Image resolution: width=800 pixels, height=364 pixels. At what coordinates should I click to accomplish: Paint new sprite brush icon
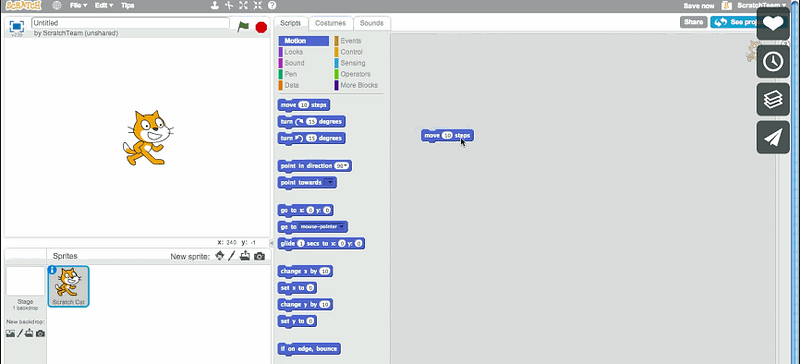pos(232,255)
